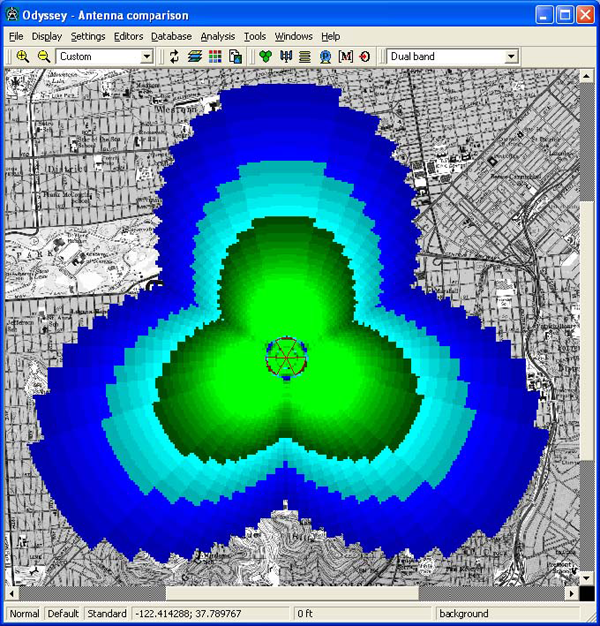Open the Custom zoom dropdown
Screen dimensions: 600x626
coord(146,57)
